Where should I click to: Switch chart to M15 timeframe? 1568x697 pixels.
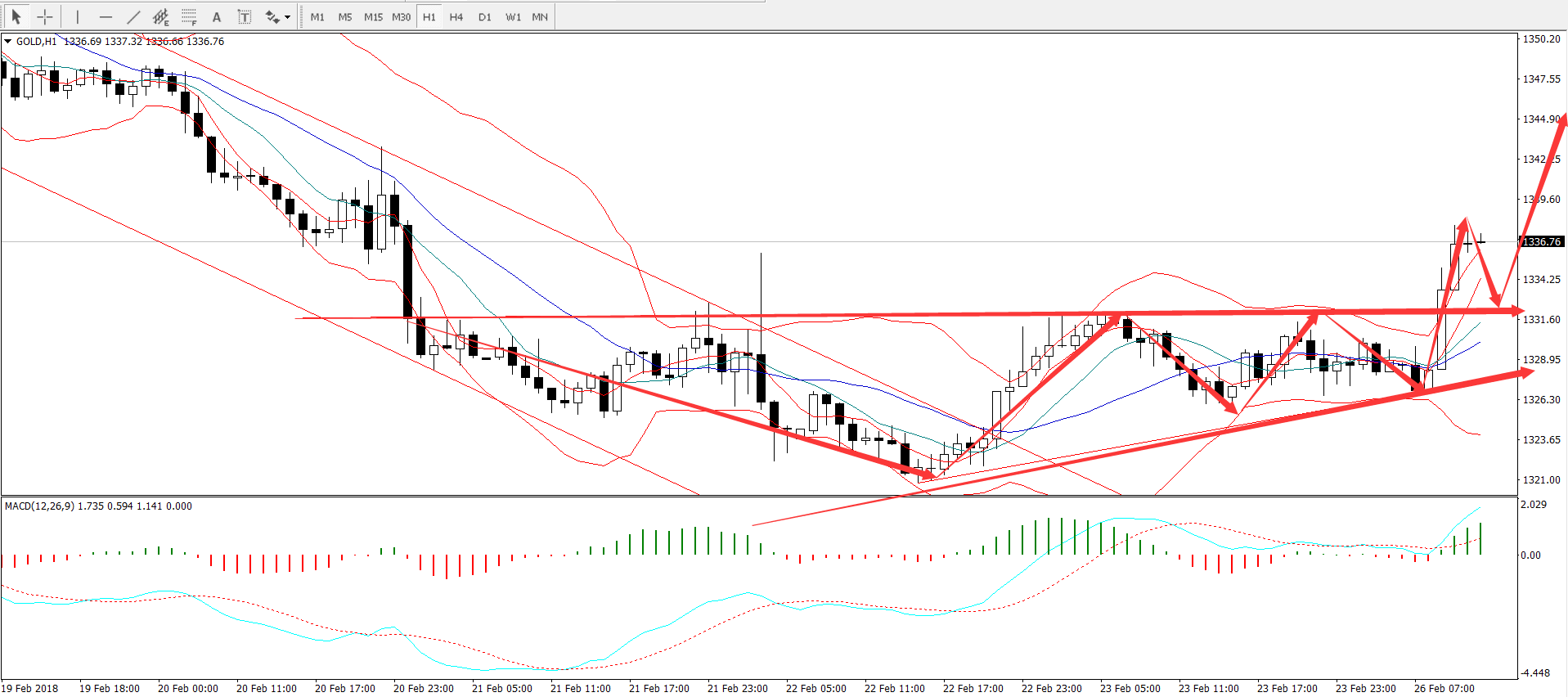click(373, 16)
